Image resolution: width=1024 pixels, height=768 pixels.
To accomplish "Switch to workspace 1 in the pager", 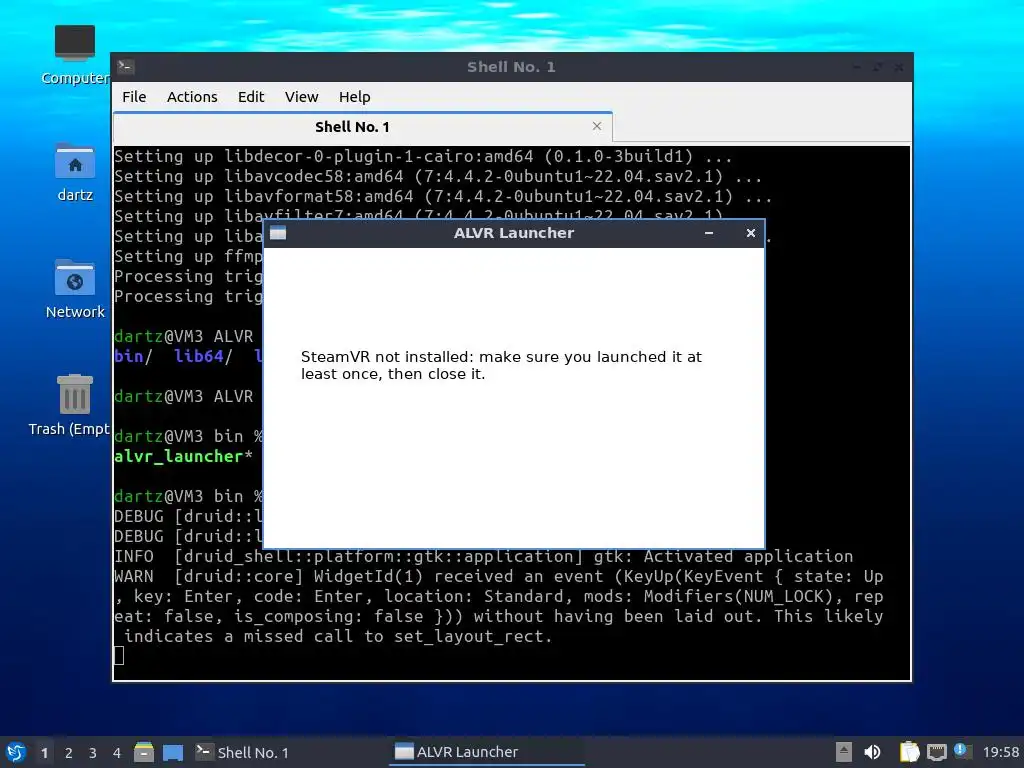I will [44, 753].
